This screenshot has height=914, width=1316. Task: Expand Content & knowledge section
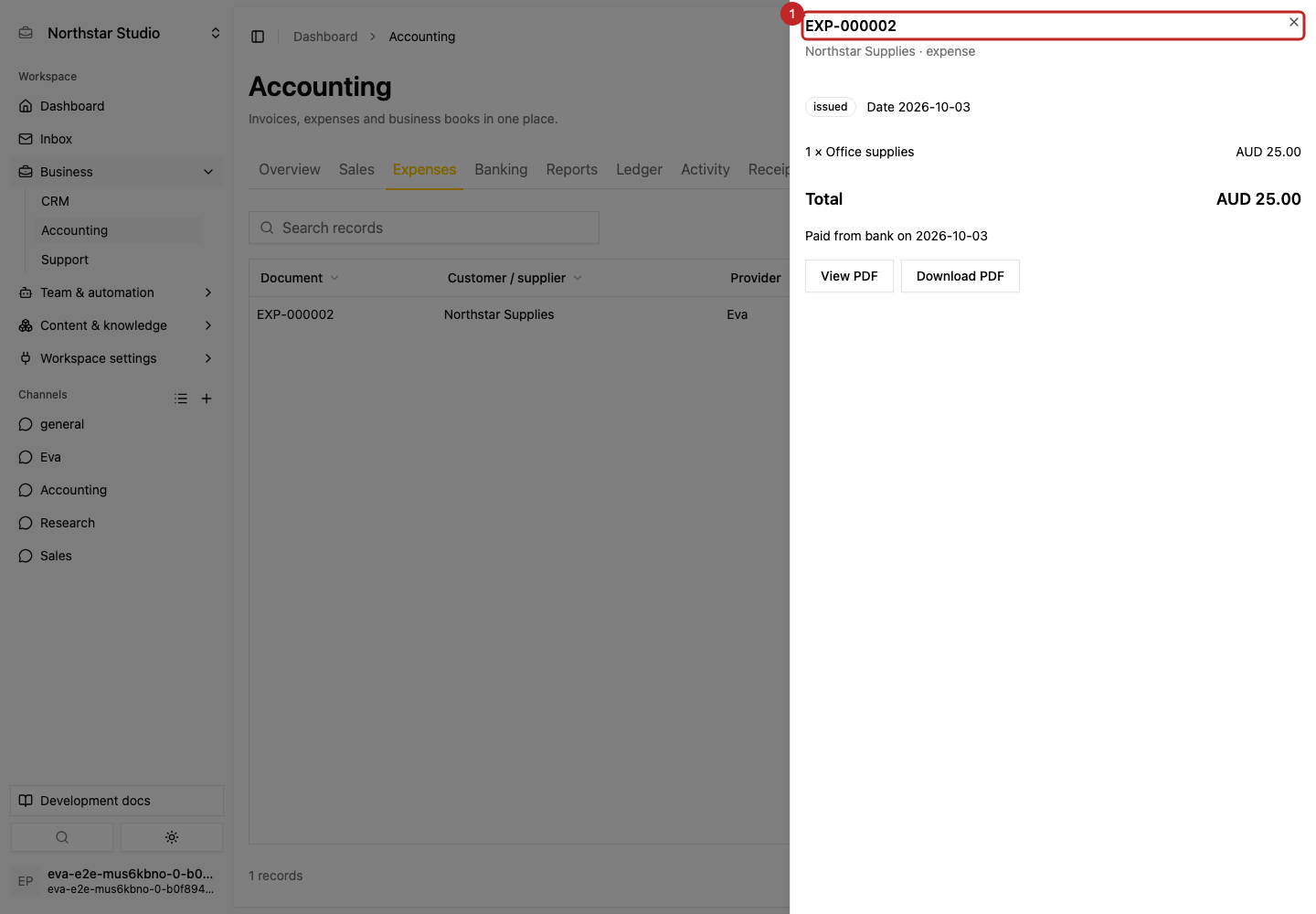(x=117, y=325)
